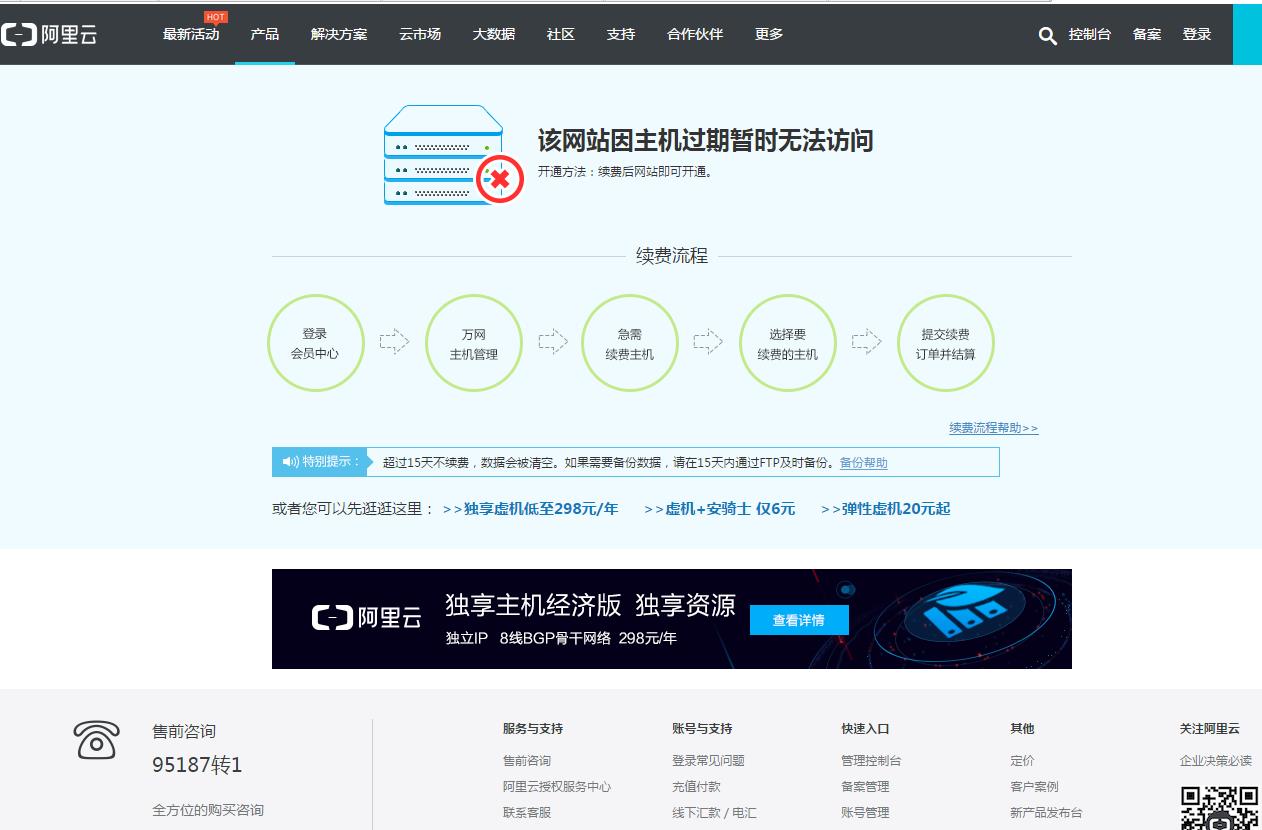
Task: Open 充值付款 footer link
Action: coord(696,787)
